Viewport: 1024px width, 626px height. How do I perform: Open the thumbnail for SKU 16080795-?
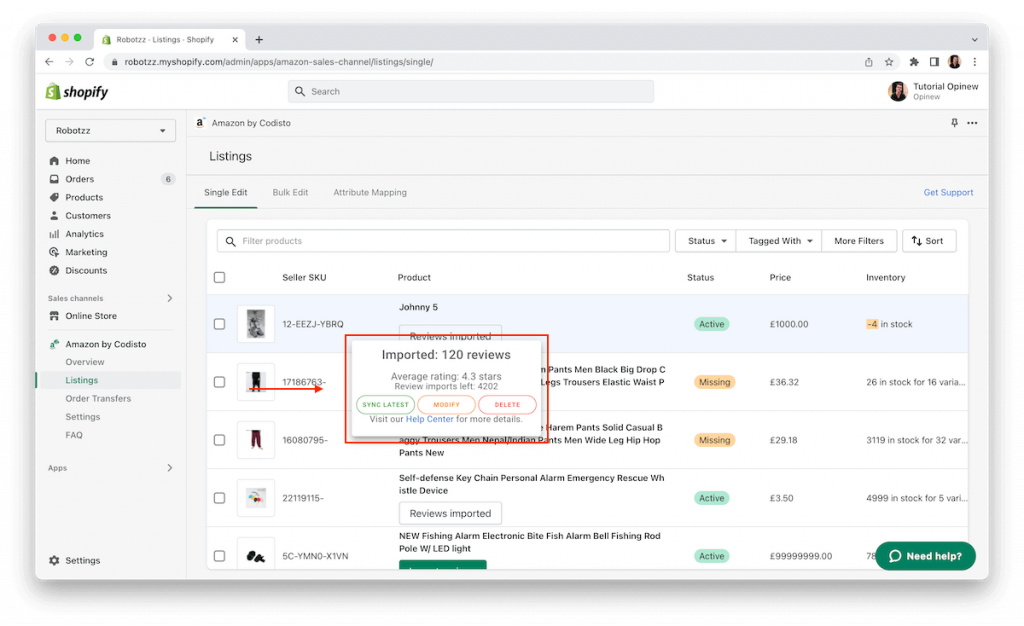tap(255, 440)
